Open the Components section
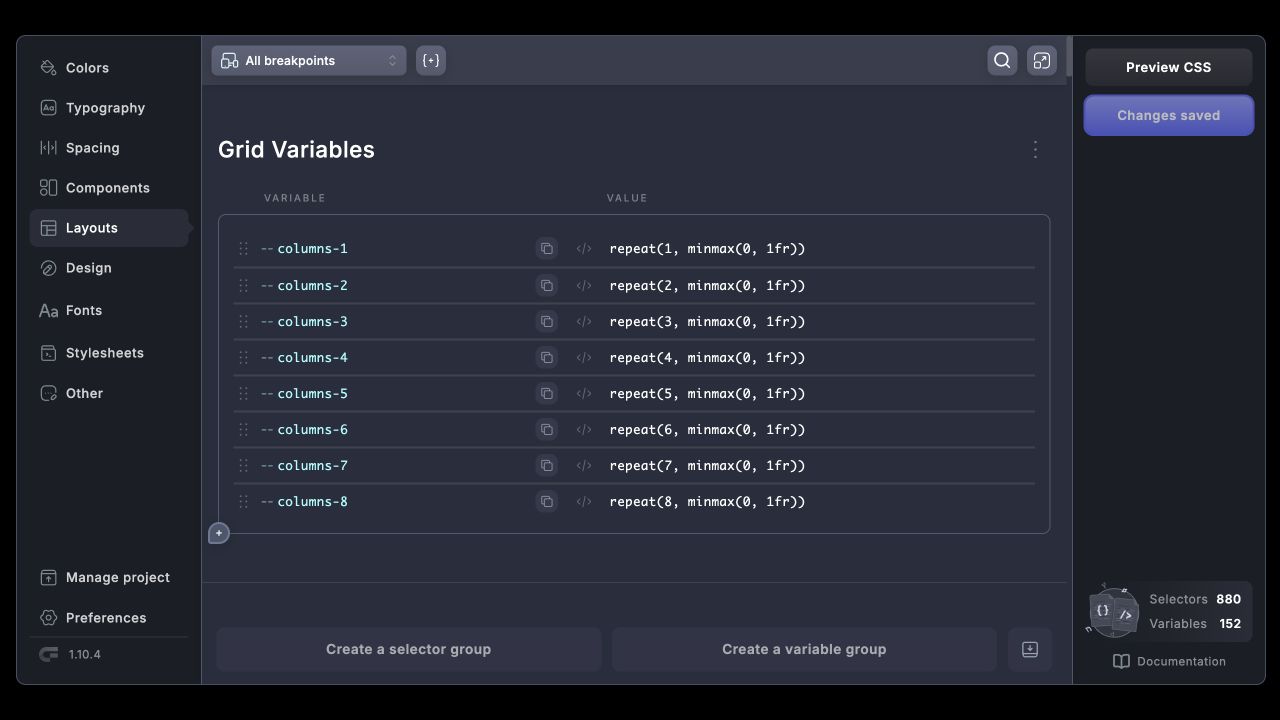Image resolution: width=1280 pixels, height=720 pixels. click(109, 188)
